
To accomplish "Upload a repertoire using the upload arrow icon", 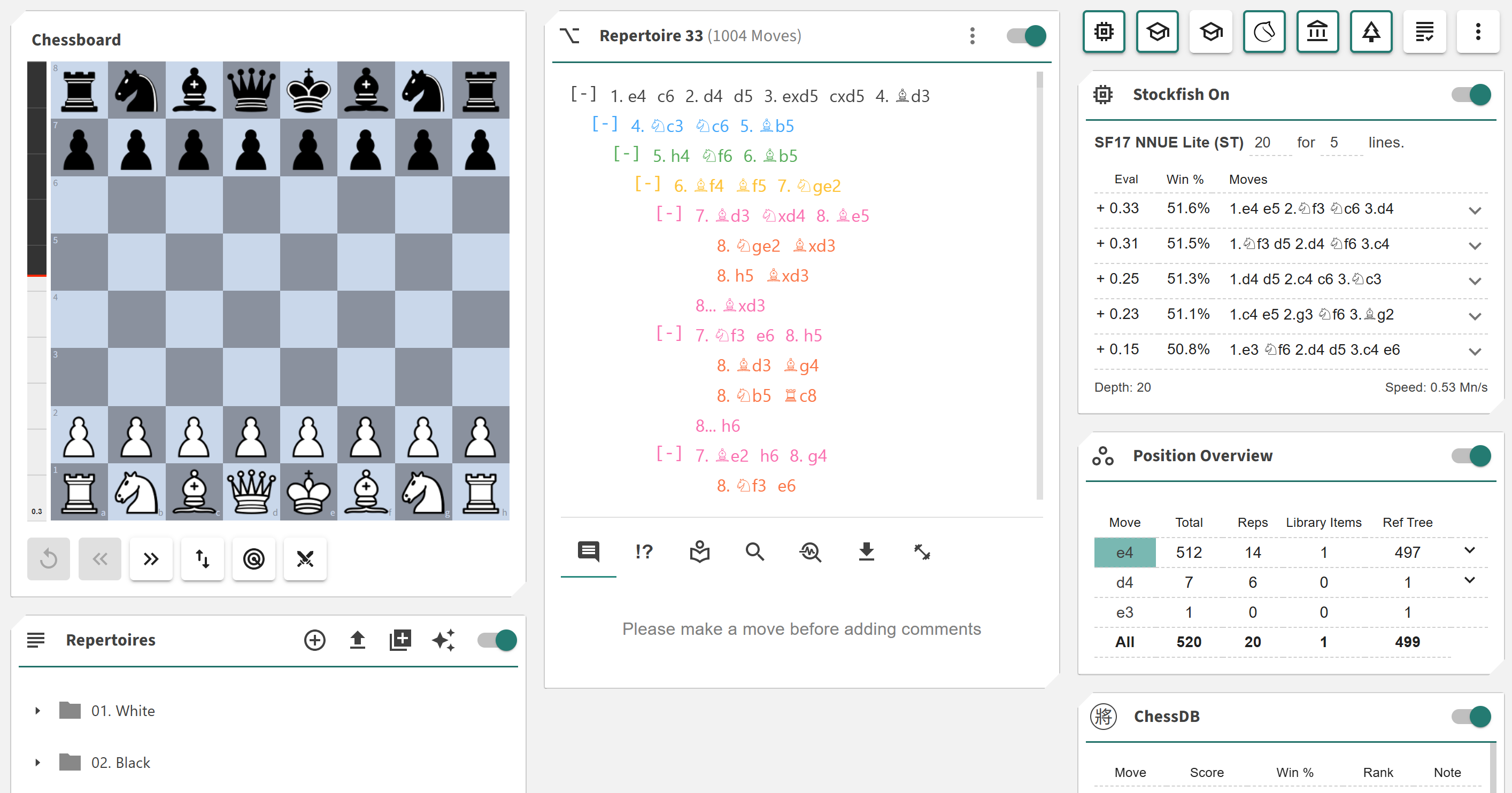I will click(358, 640).
